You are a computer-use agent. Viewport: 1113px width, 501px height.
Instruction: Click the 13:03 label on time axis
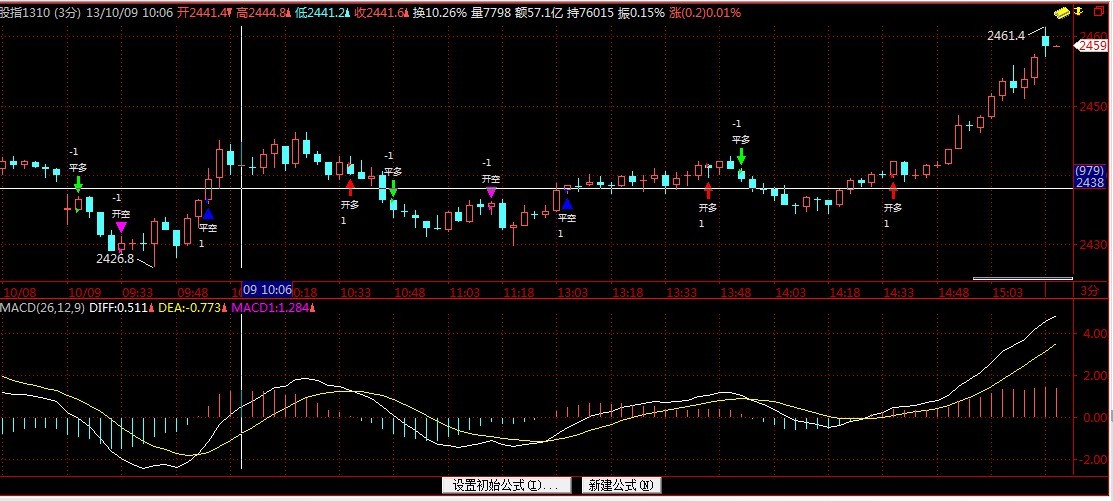click(x=572, y=292)
